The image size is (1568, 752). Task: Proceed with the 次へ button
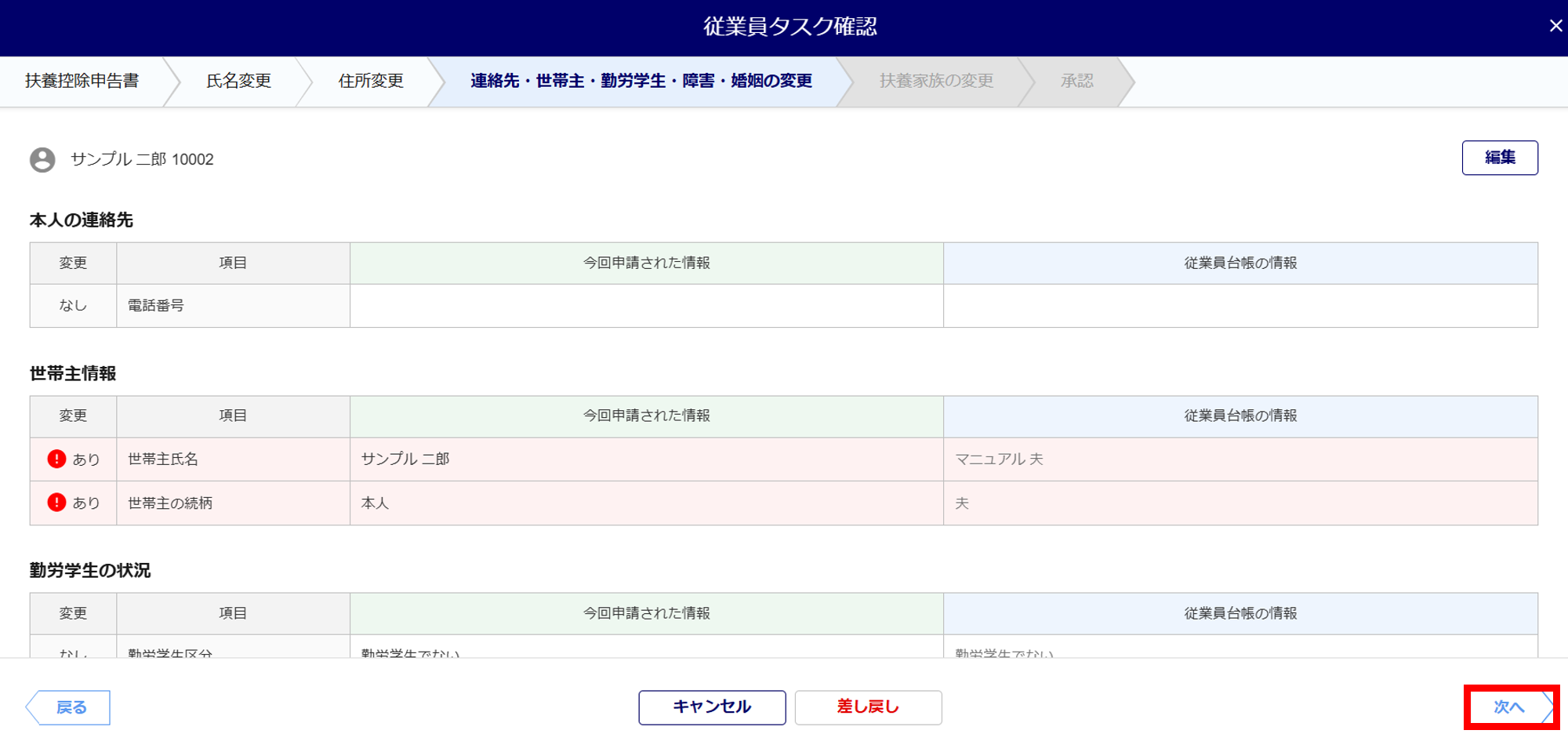1509,707
